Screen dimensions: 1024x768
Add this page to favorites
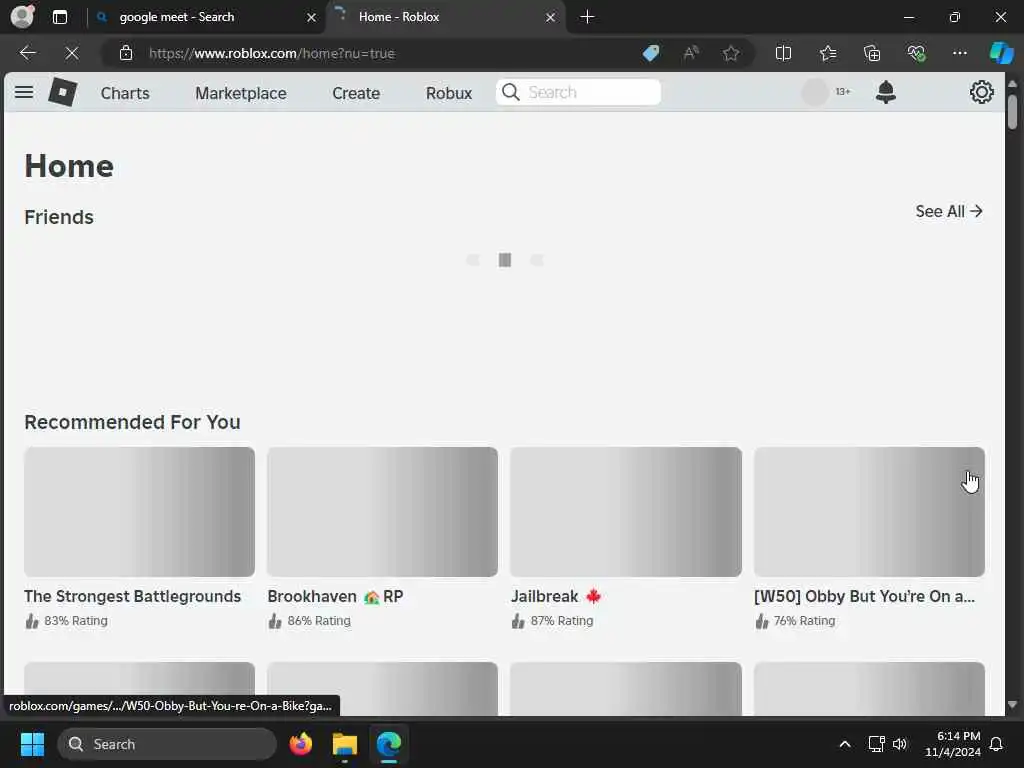click(731, 53)
